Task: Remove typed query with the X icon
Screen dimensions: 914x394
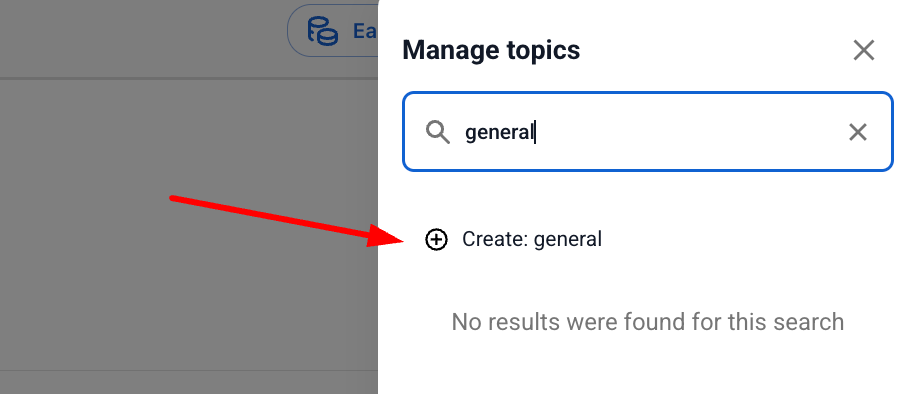Action: point(857,132)
